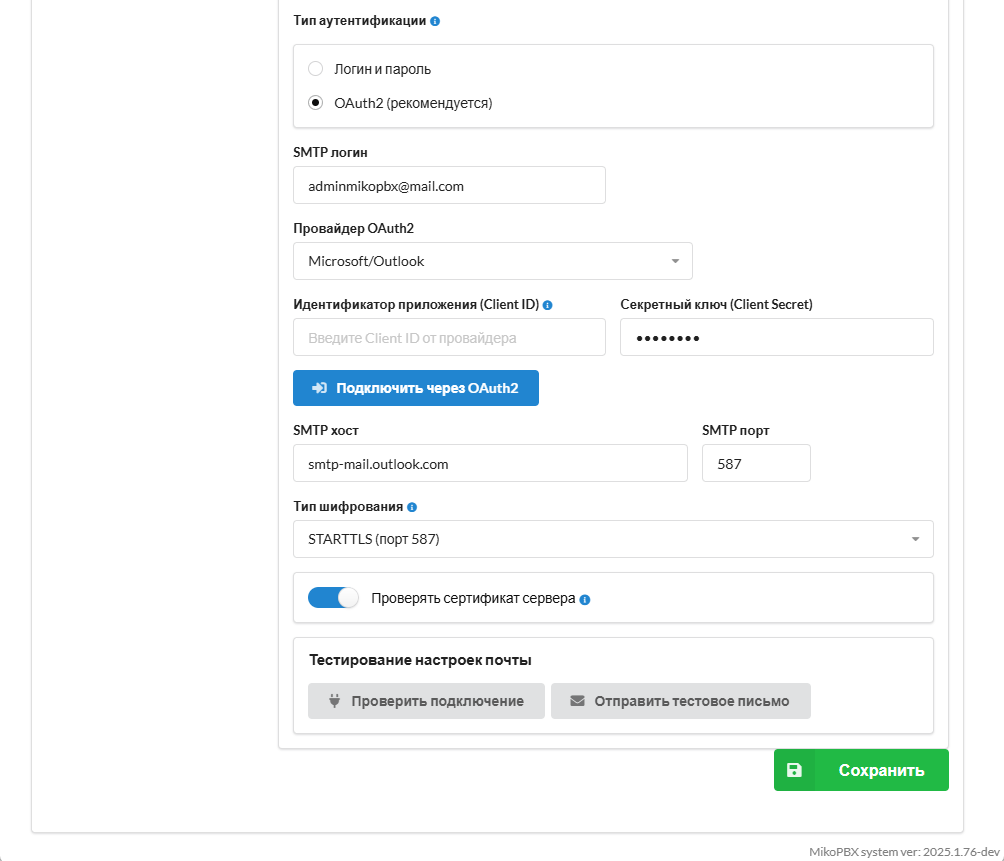This screenshot has width=1004, height=861.
Task: Click info icon next to Тип аутентификации
Action: [435, 21]
